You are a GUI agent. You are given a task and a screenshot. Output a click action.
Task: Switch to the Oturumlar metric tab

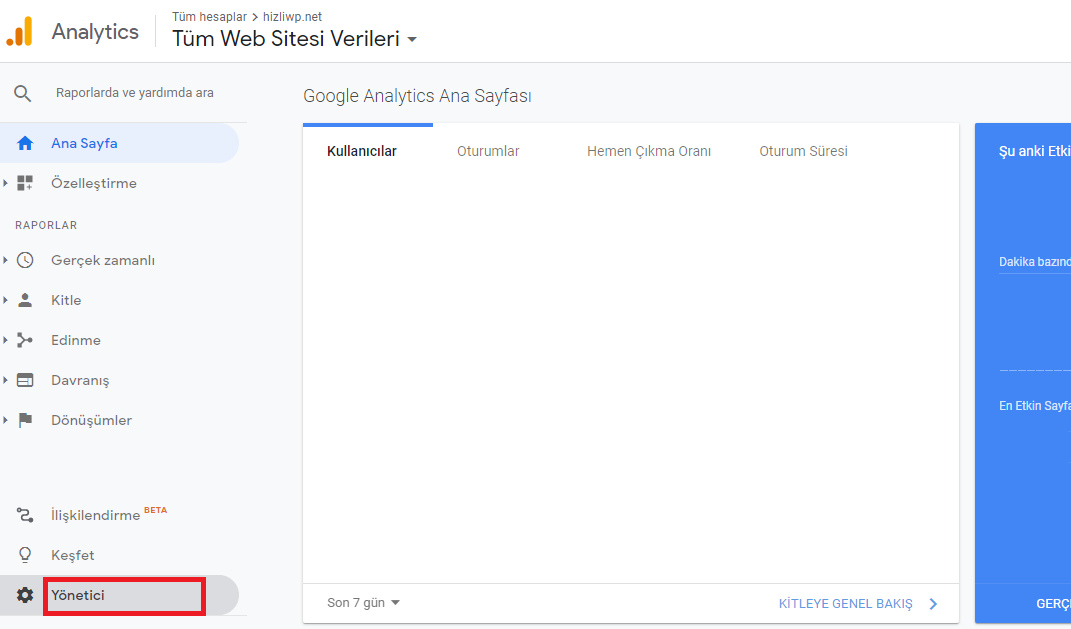coord(488,152)
